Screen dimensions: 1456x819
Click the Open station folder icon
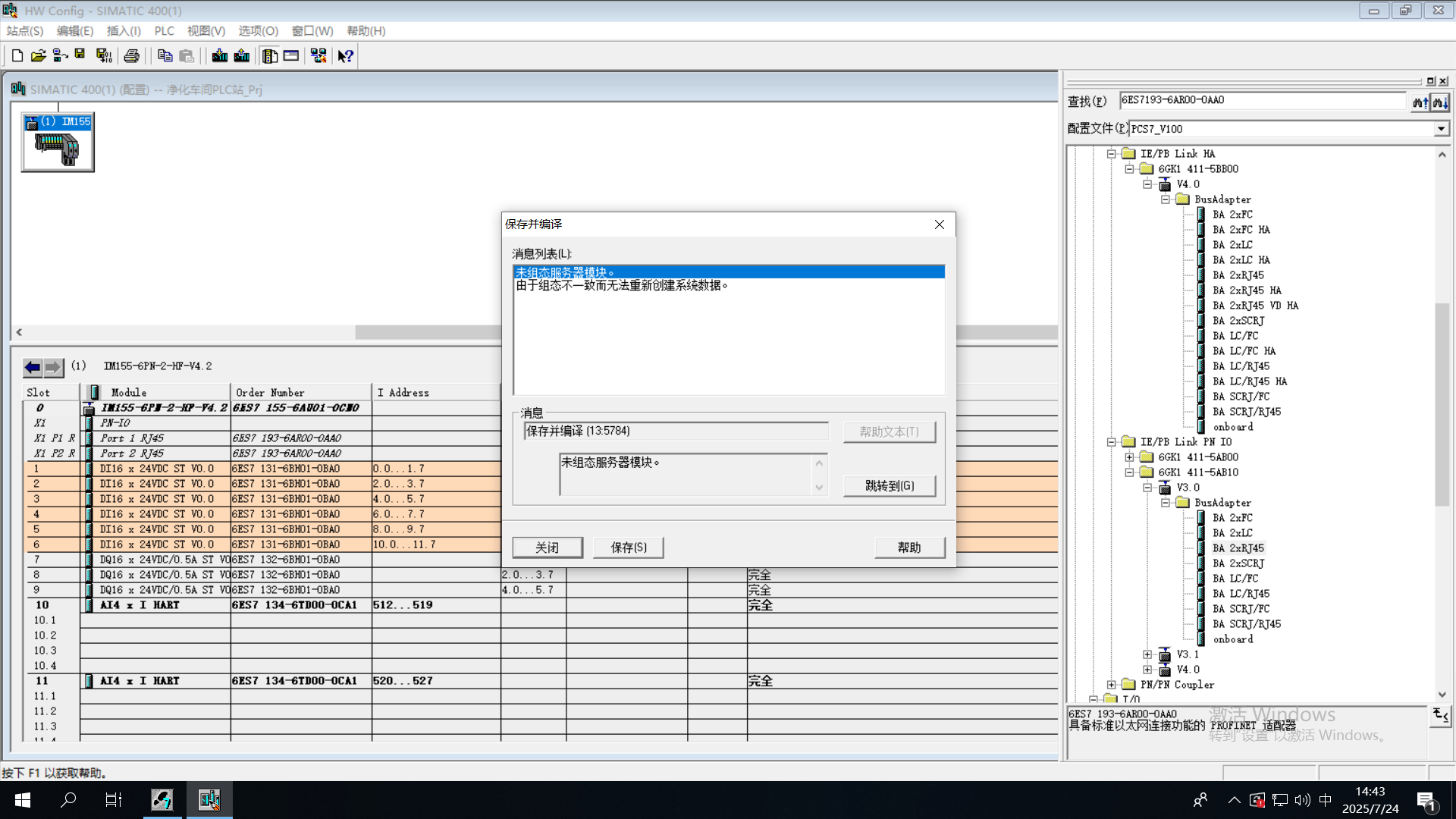(x=38, y=55)
